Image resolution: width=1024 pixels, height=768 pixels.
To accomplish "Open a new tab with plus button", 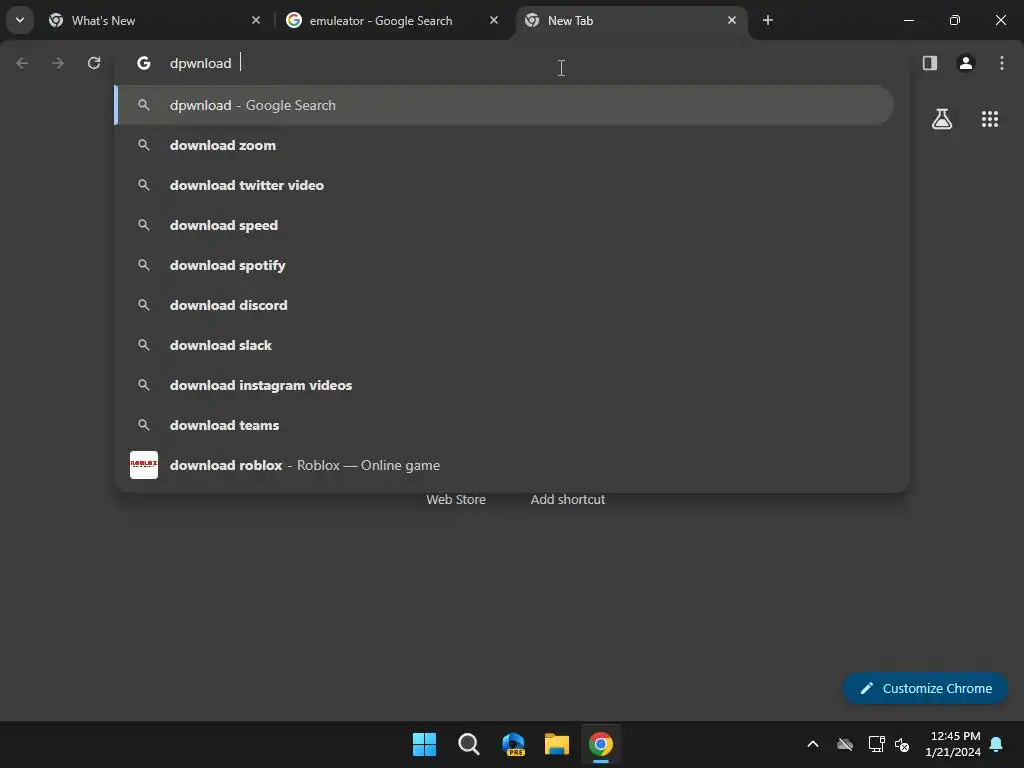I will coord(768,20).
